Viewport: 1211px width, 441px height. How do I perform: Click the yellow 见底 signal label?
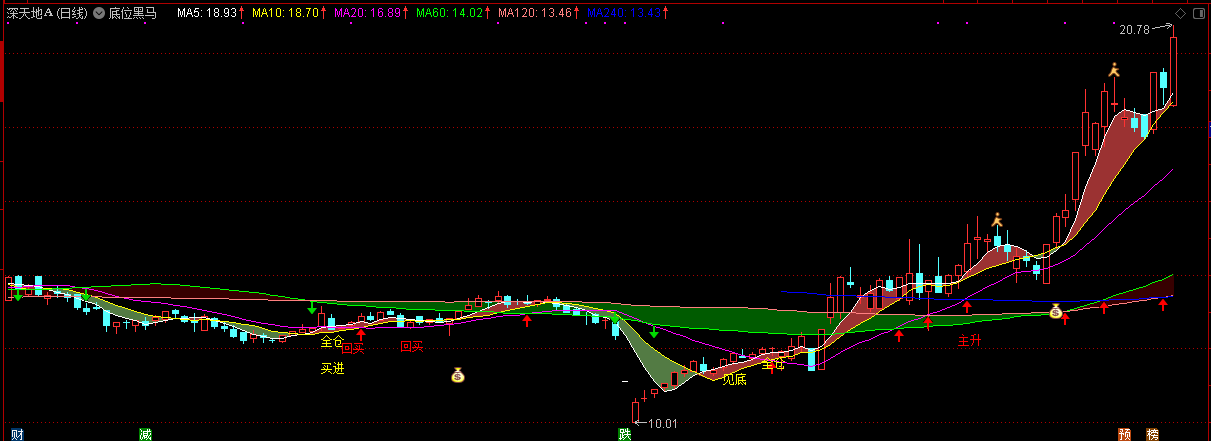click(x=734, y=379)
